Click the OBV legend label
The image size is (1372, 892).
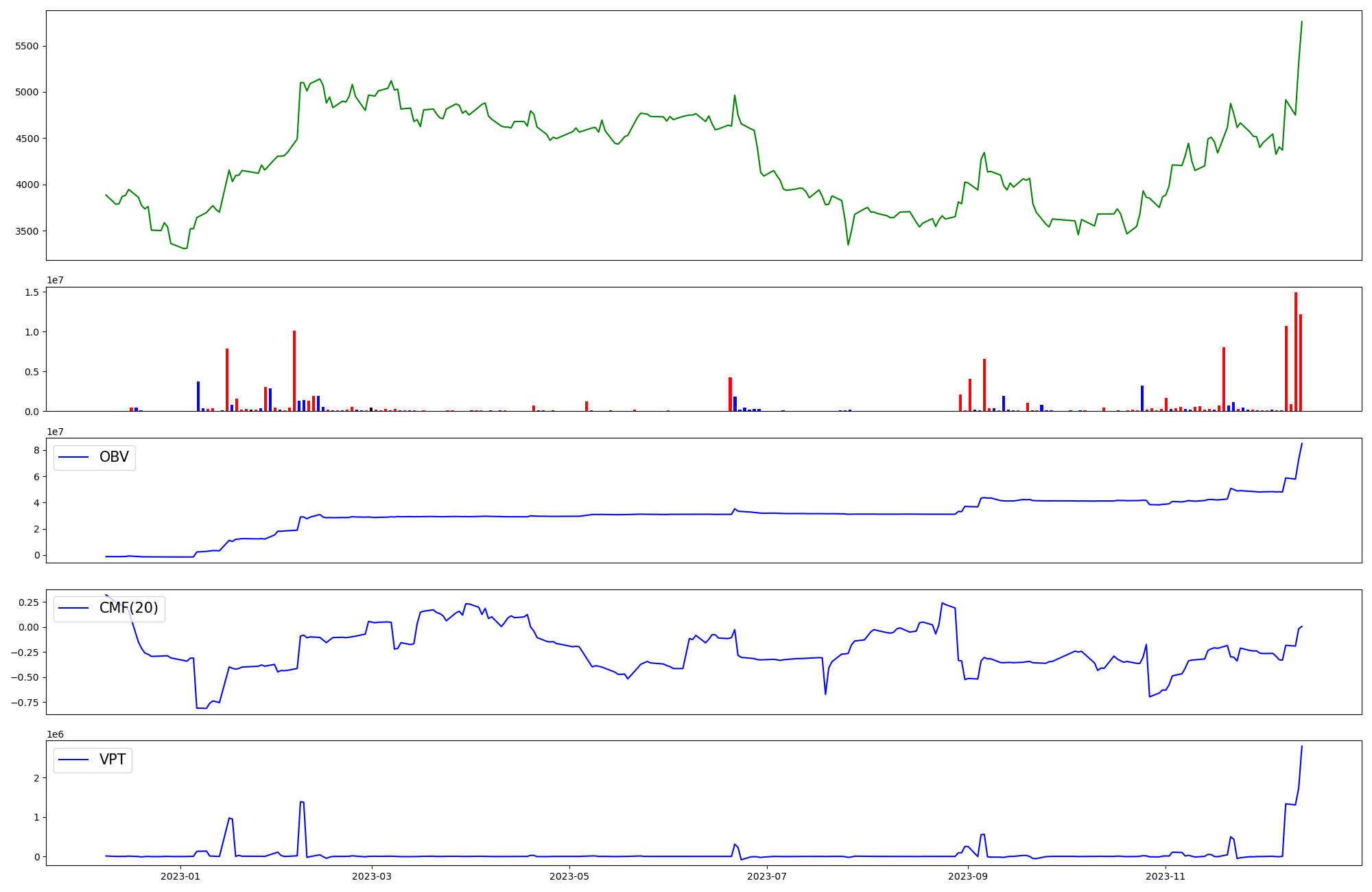[x=114, y=457]
